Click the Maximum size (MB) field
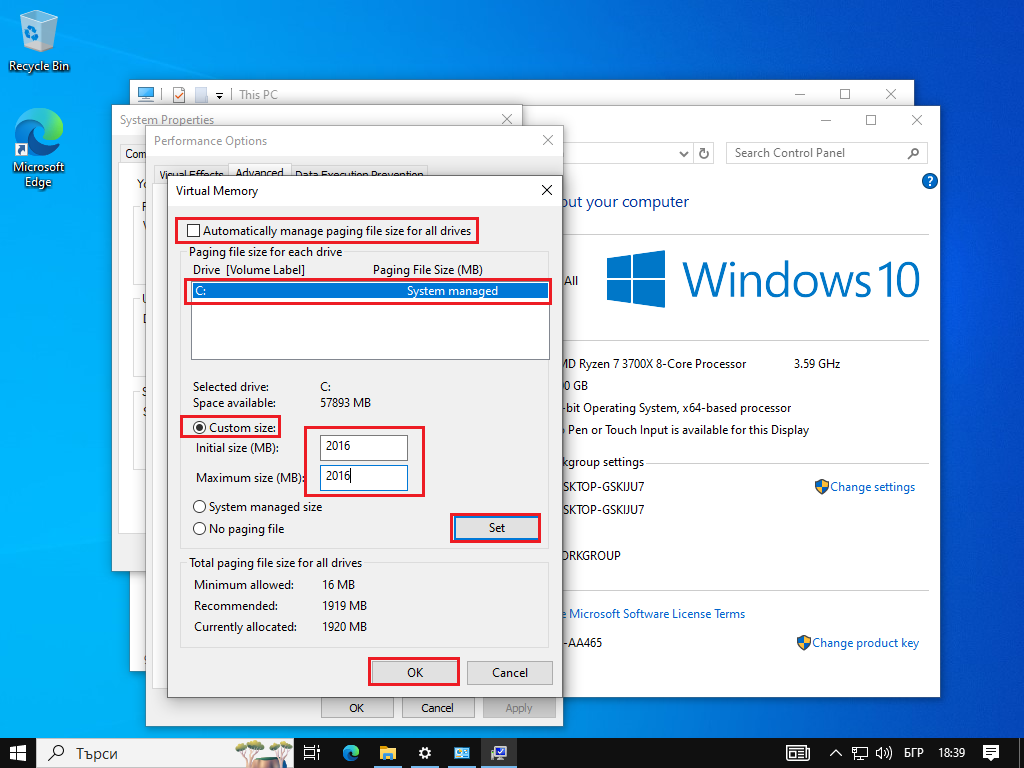This screenshot has height=768, width=1024. coord(364,477)
